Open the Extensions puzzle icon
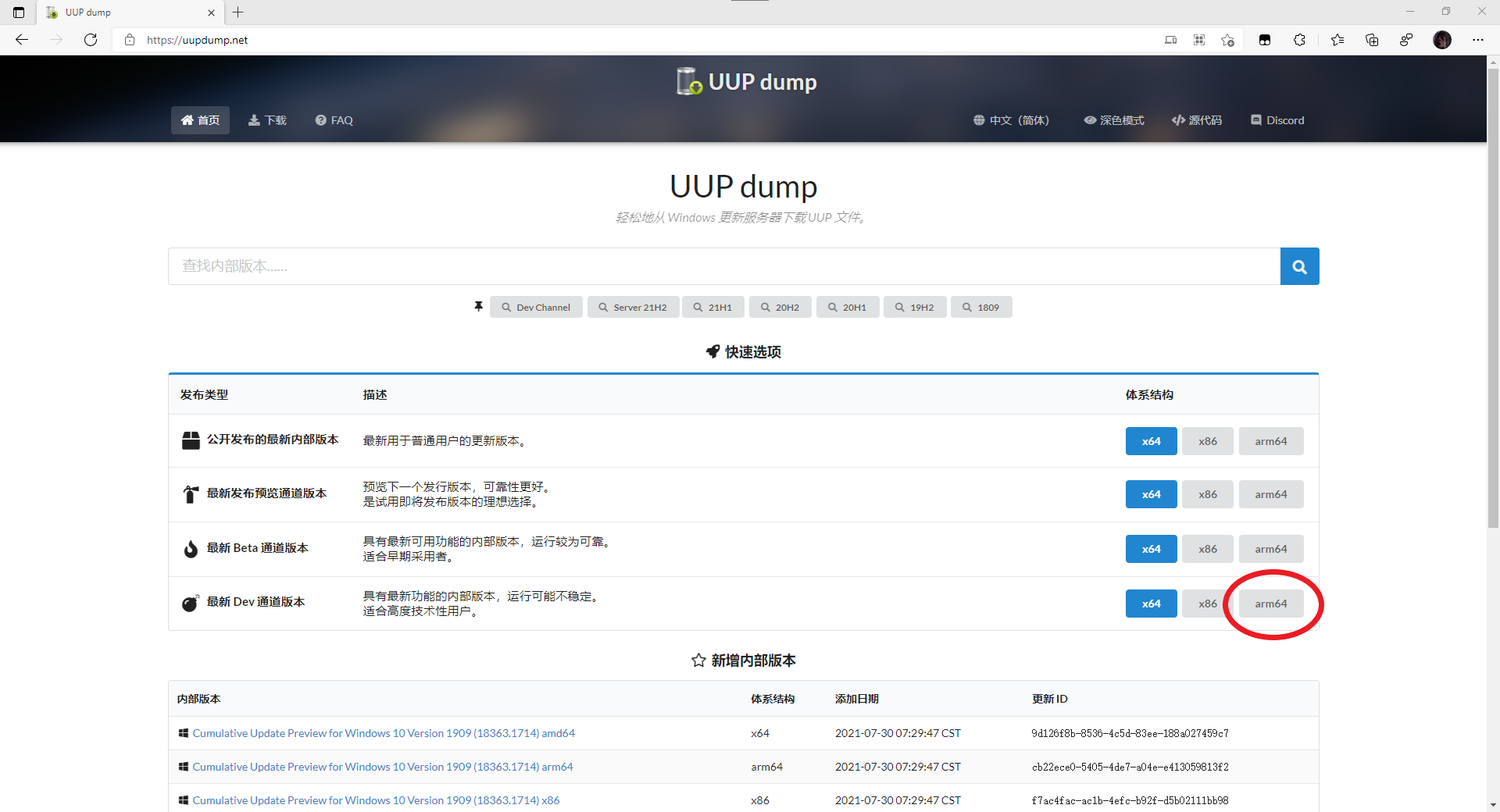Viewport: 1500px width, 812px height. pos(1299,40)
